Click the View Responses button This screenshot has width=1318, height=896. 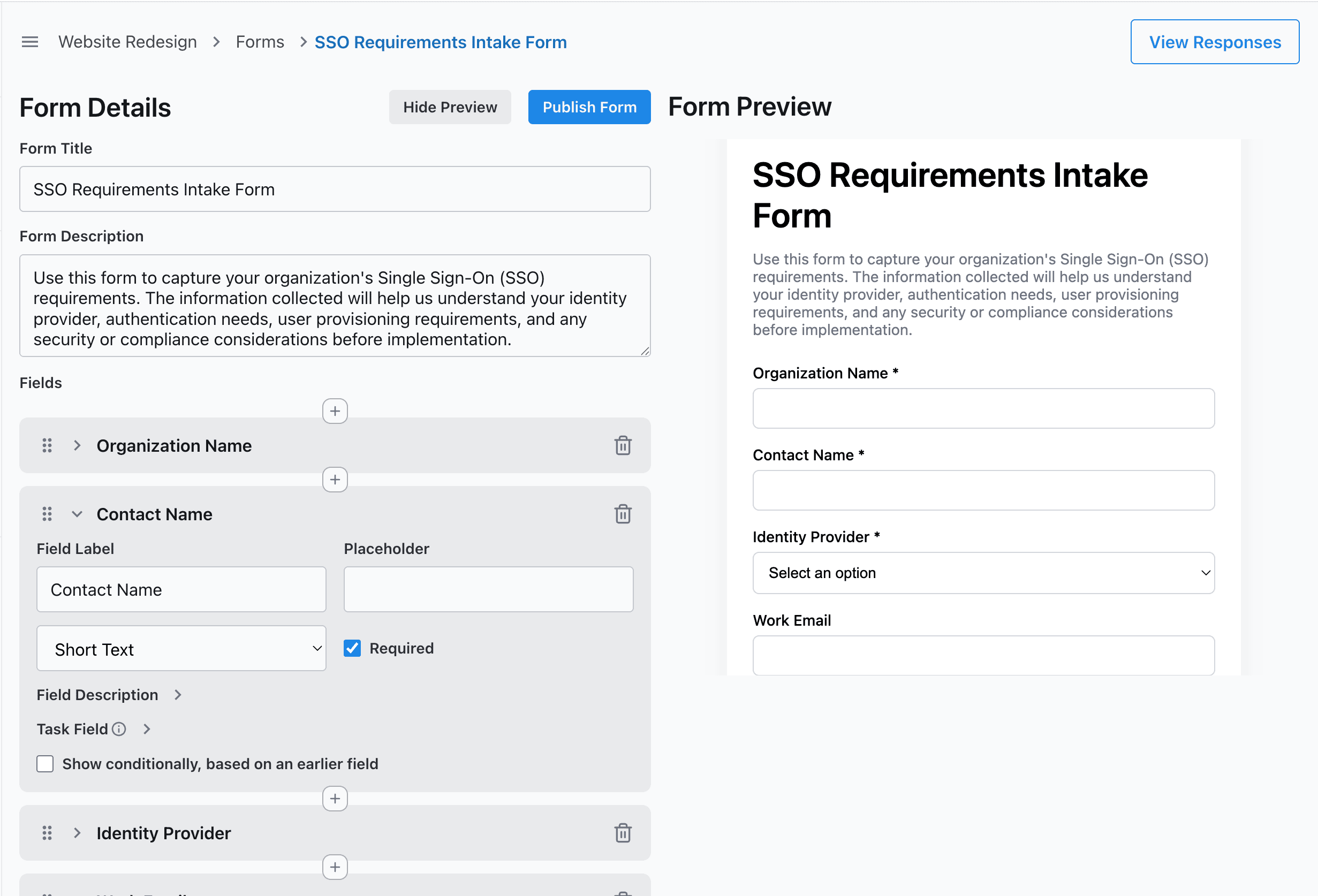[1214, 42]
